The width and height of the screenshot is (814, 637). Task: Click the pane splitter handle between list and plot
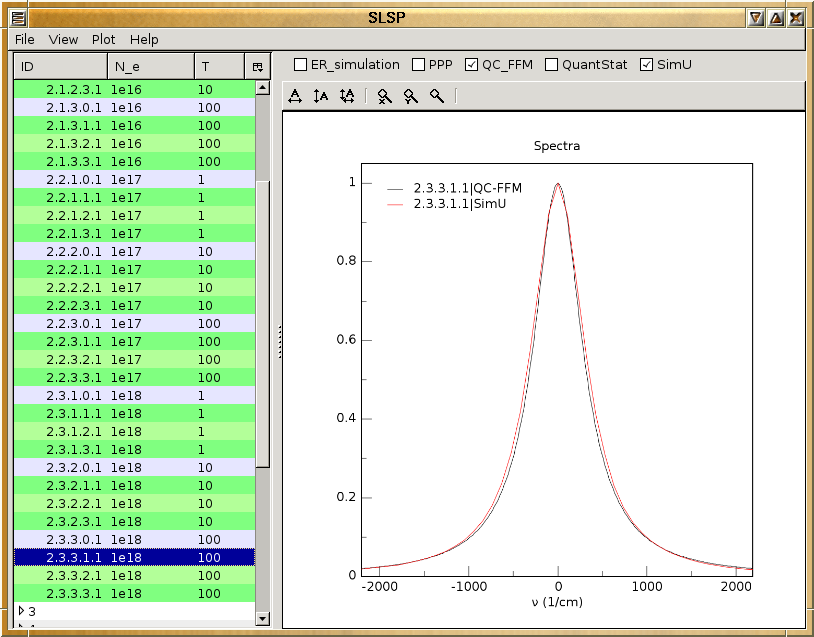(x=279, y=342)
